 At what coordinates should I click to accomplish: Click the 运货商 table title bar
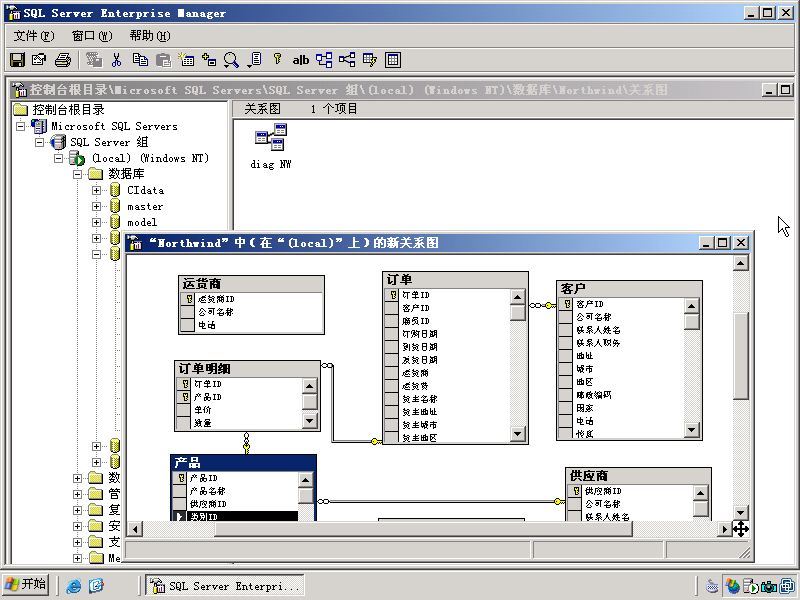[252, 284]
